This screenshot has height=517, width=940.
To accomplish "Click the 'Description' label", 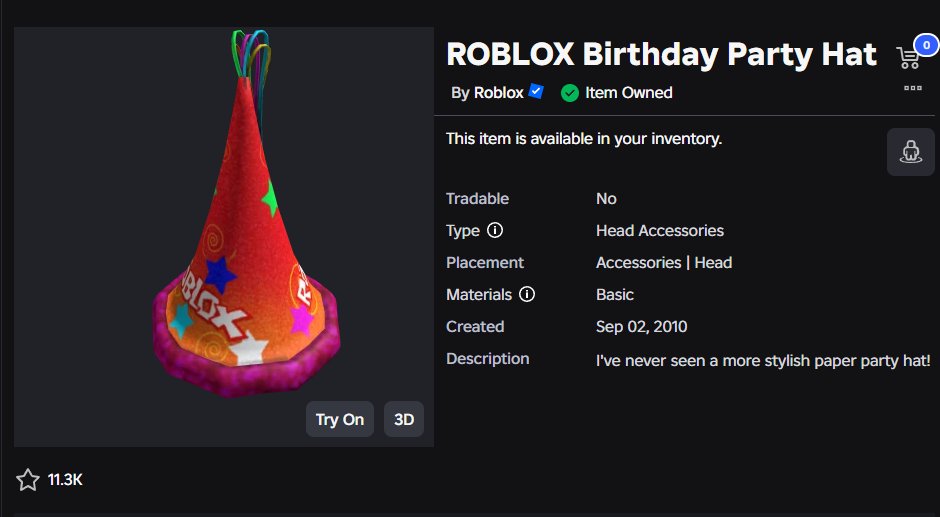I will 487,359.
